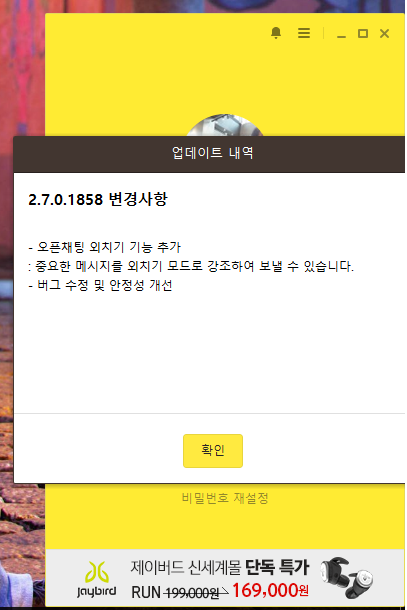Viewport: 407px width, 610px height.
Task: Select the 버그 수정 및 안정성 개선 line
Action: coord(100,285)
